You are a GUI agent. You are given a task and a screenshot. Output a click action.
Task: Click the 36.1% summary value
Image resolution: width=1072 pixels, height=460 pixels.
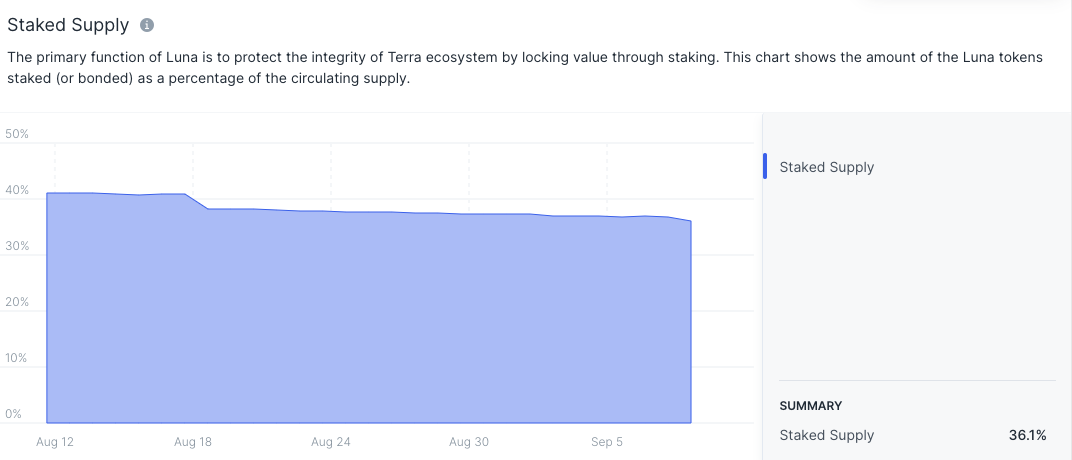(x=1028, y=435)
